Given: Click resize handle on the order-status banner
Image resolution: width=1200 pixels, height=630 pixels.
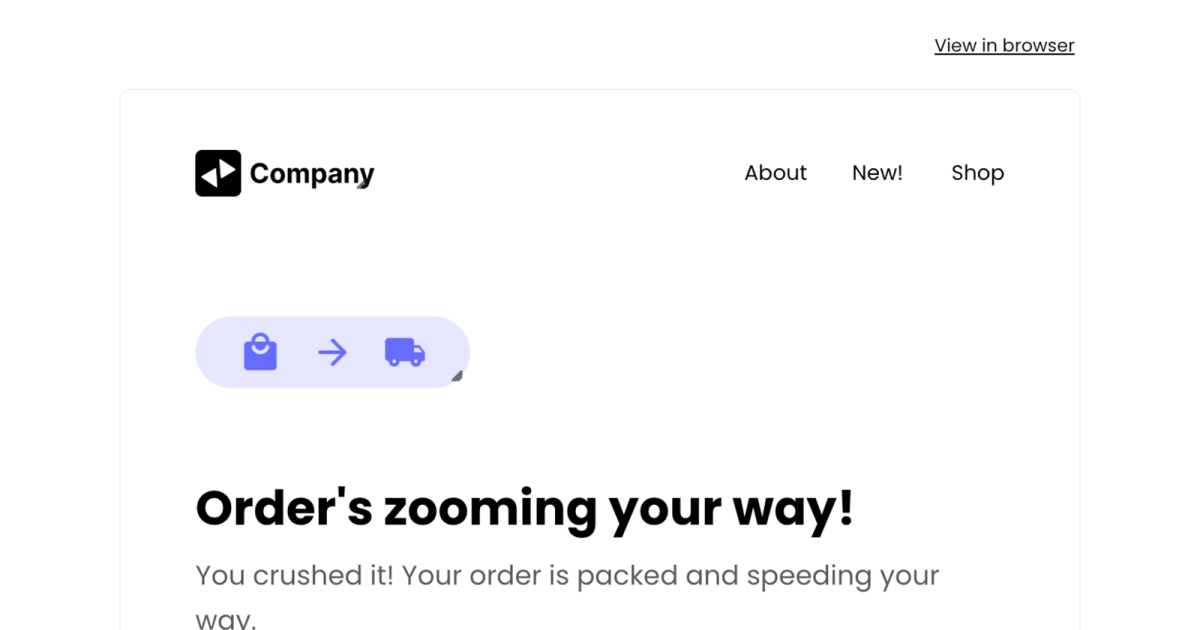Looking at the screenshot, I should (457, 376).
